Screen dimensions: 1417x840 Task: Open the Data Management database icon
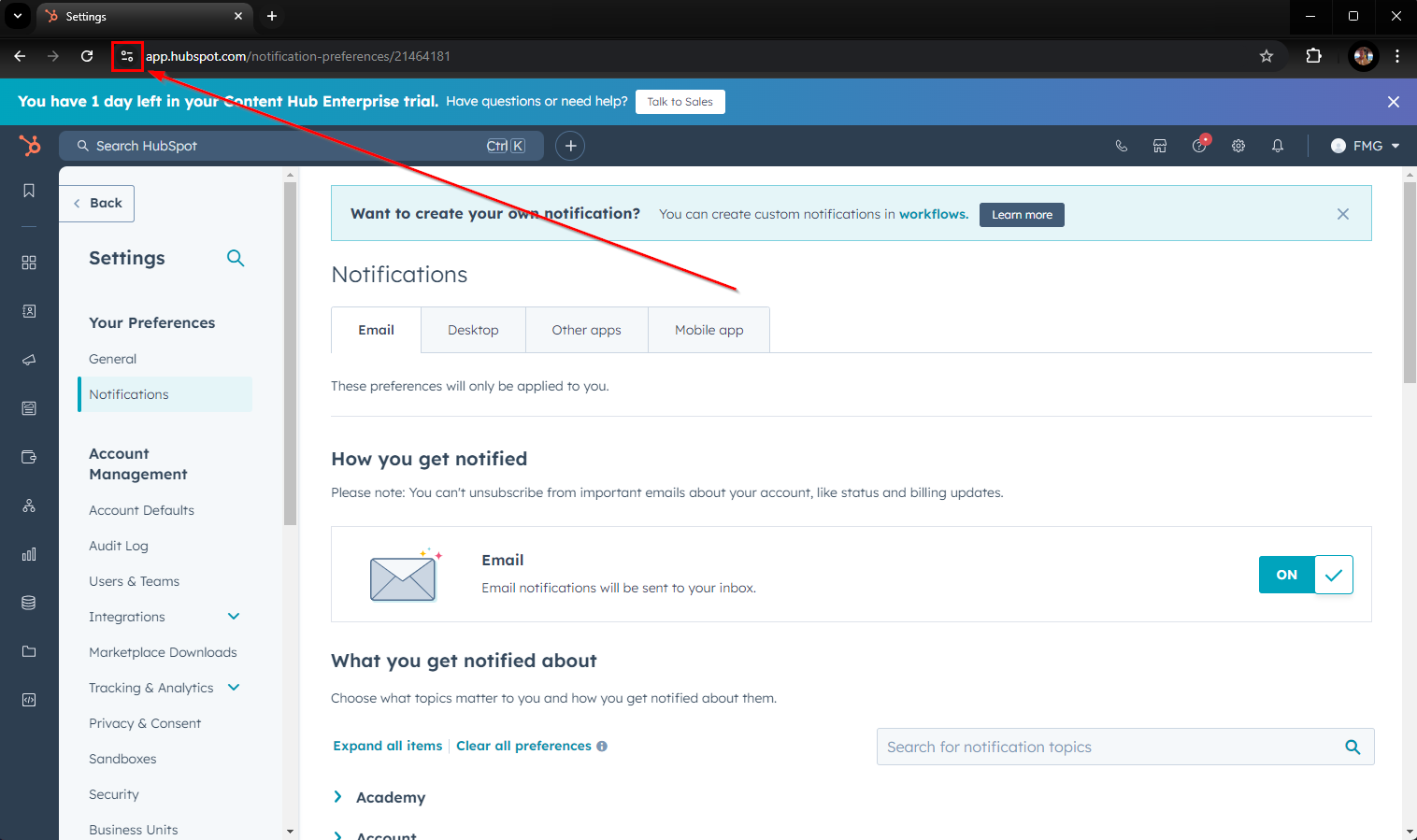tap(29, 603)
